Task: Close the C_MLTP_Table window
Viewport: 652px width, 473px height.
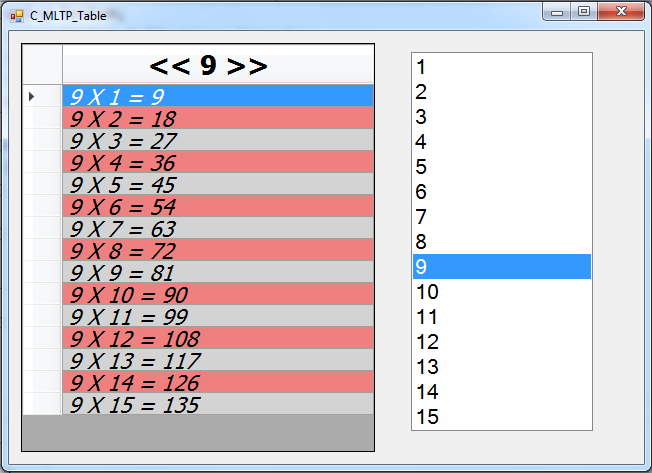Action: pyautogui.click(x=621, y=12)
